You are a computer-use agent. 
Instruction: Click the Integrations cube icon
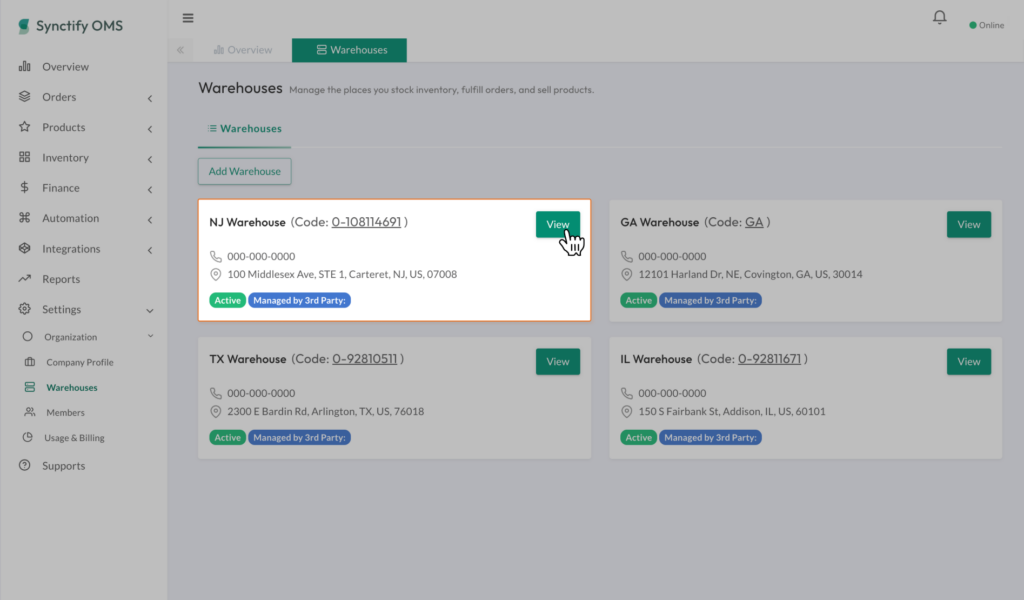tap(25, 248)
